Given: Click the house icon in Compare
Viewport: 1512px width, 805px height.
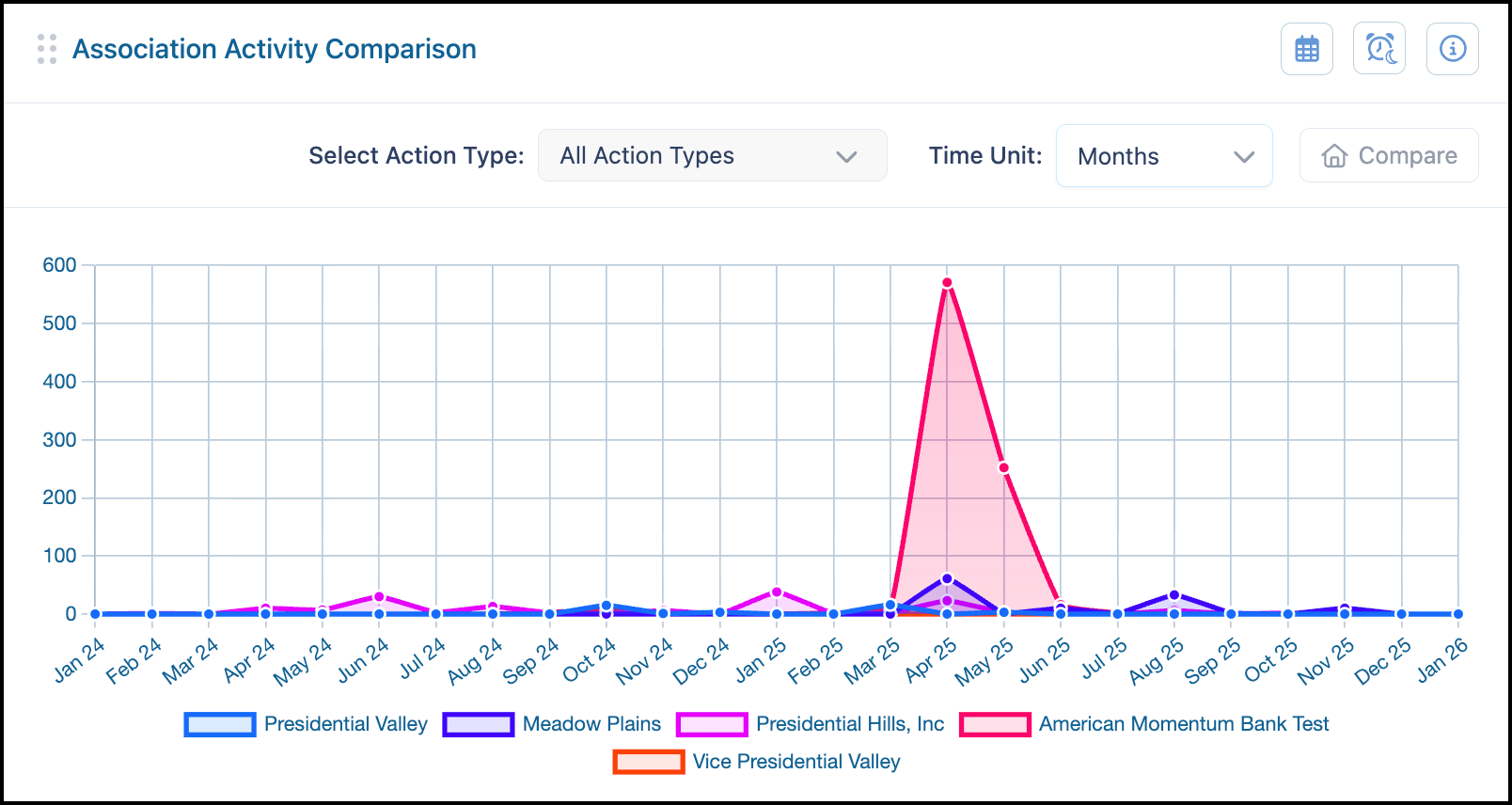Looking at the screenshot, I should [x=1334, y=156].
